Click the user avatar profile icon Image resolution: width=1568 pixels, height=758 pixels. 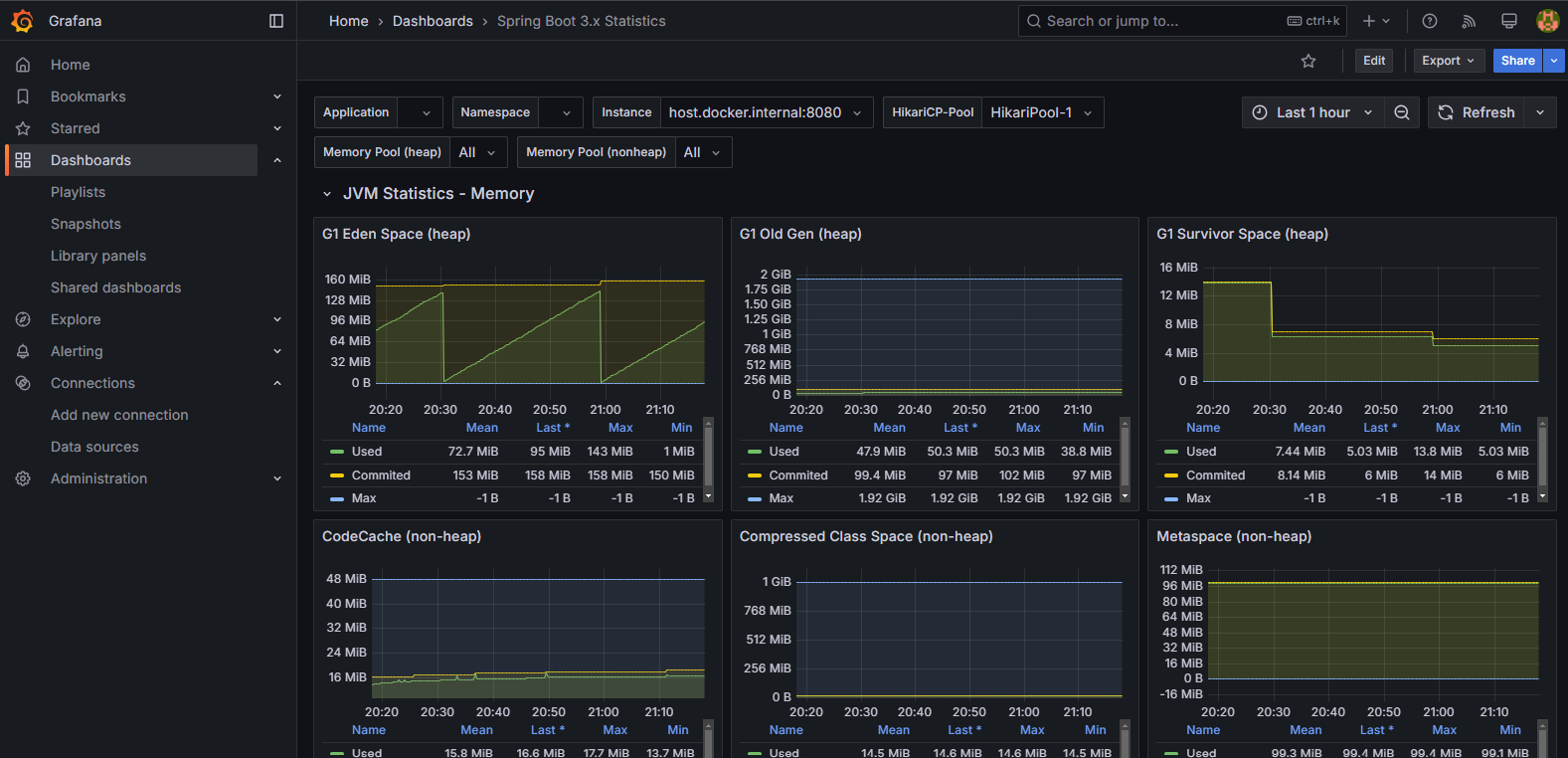[x=1547, y=21]
